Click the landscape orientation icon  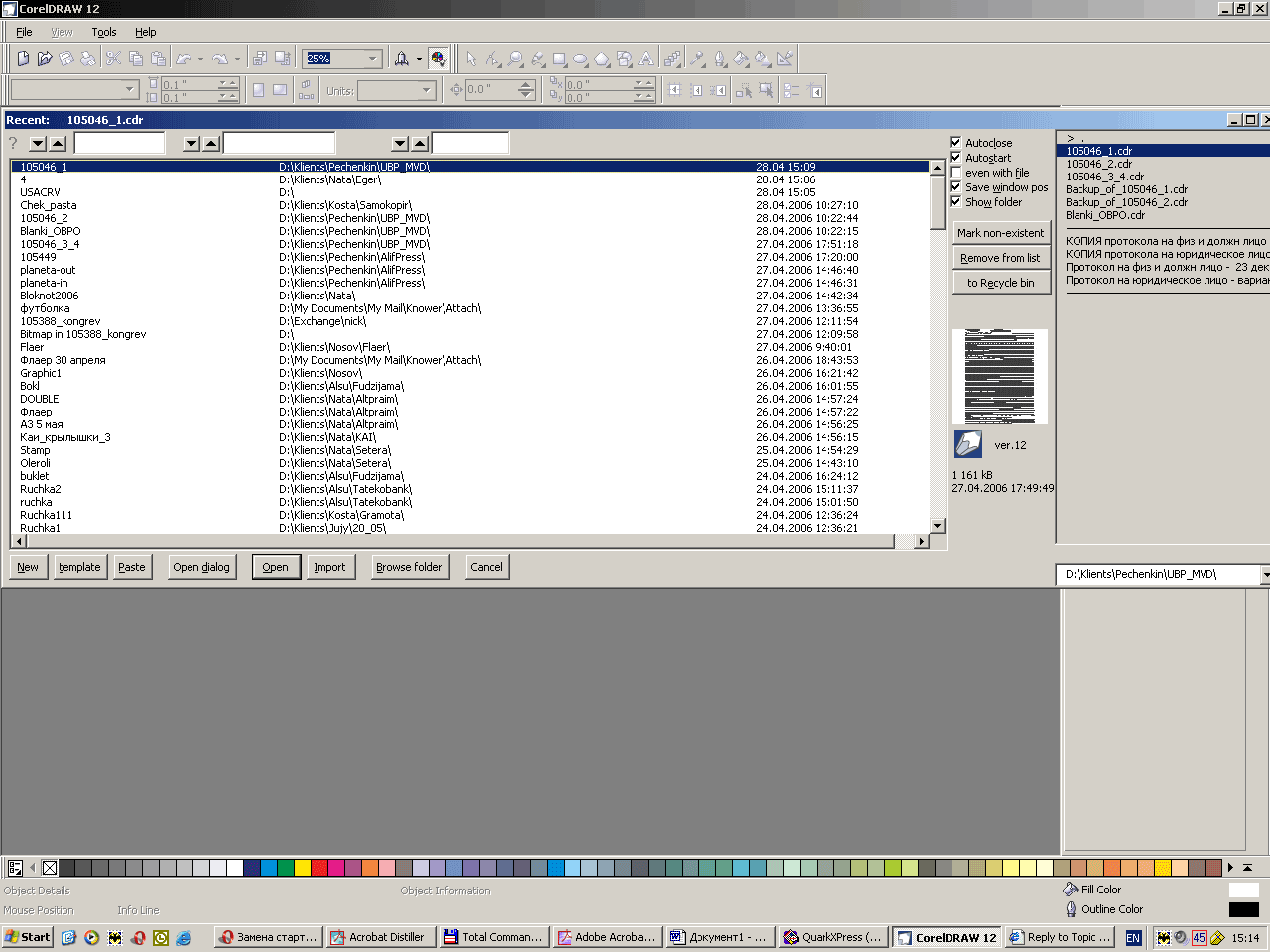pos(280,90)
